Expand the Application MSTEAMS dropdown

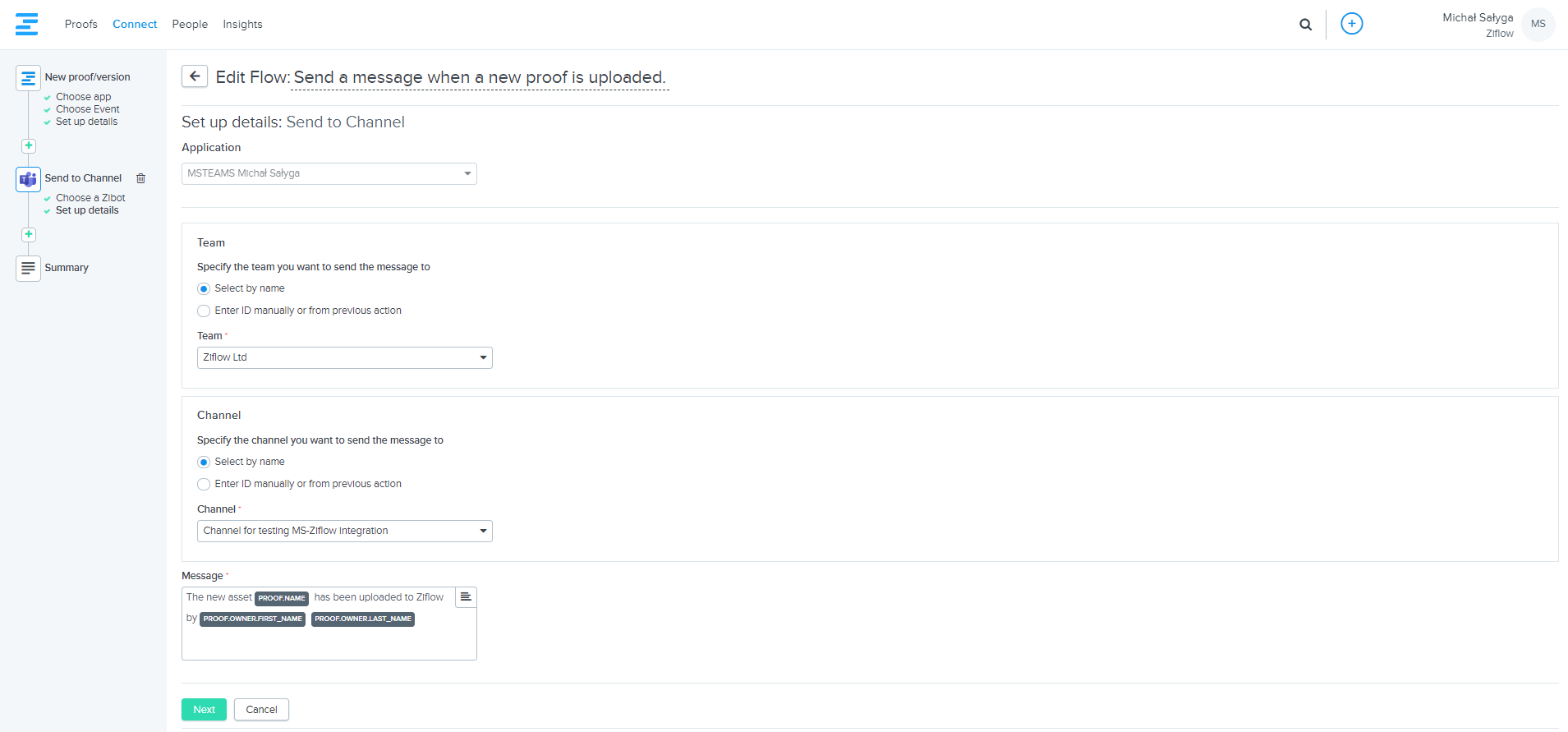[329, 173]
